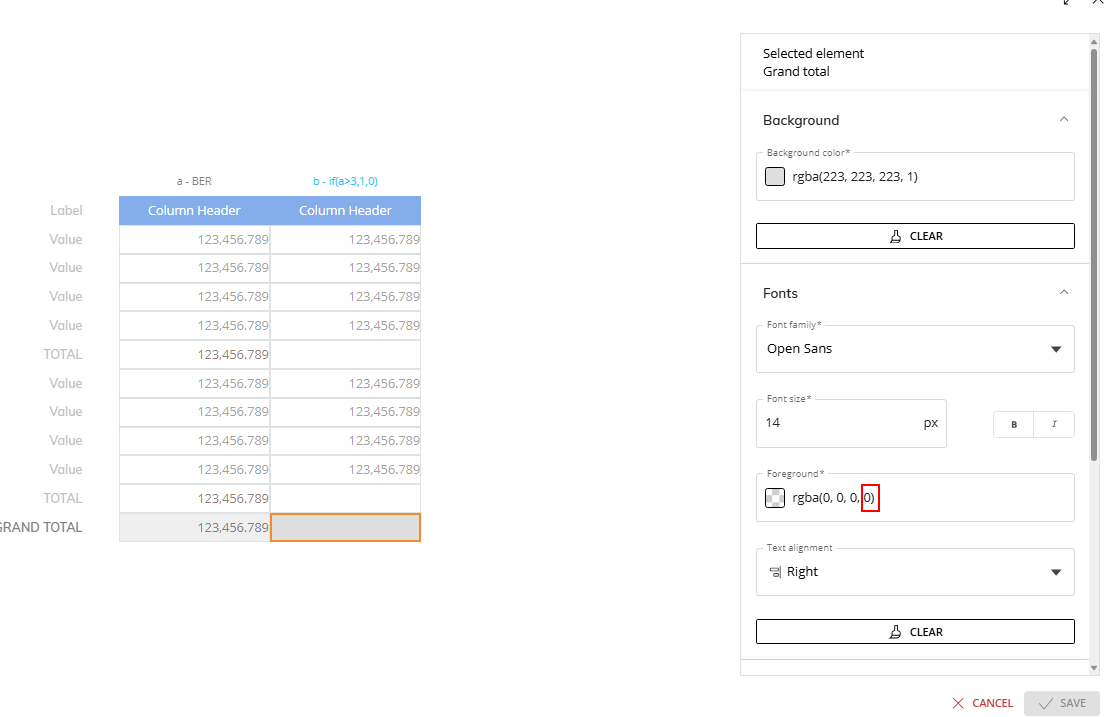The width and height of the screenshot is (1108, 717).
Task: Select the first Column Header cell
Action: (x=194, y=211)
